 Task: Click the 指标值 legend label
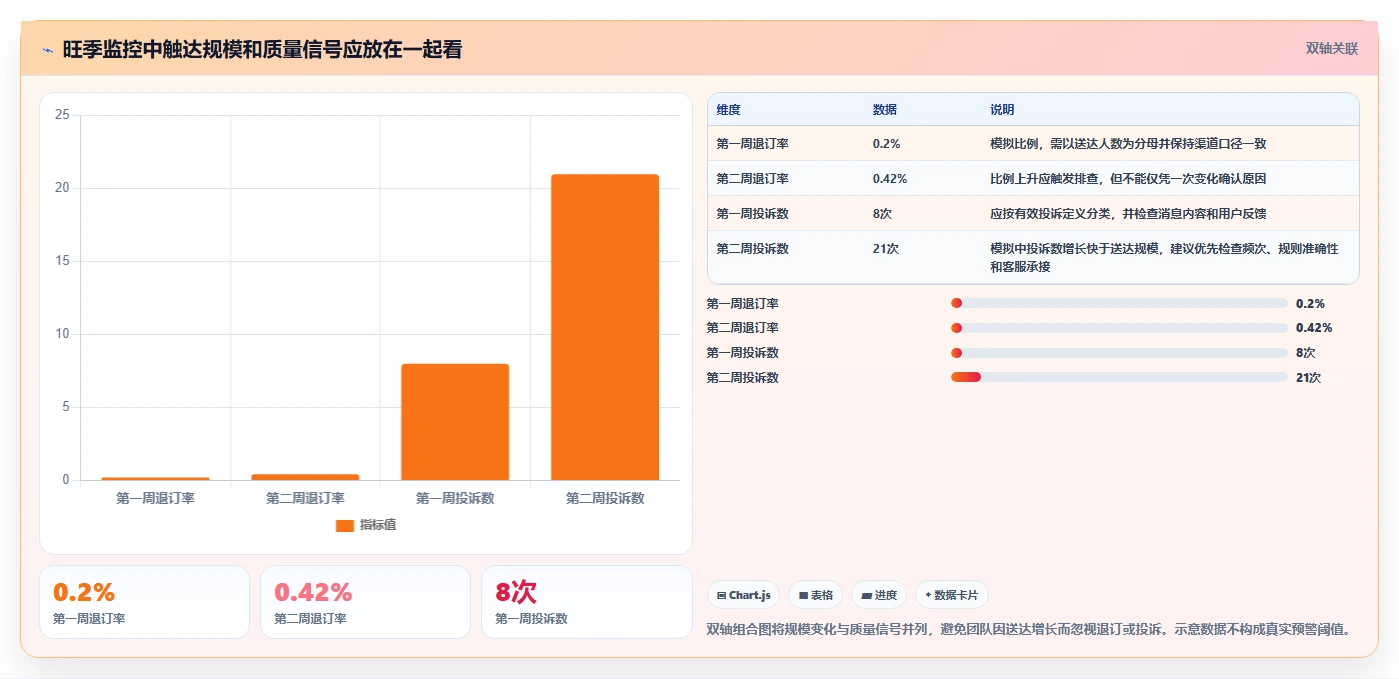pos(378,525)
